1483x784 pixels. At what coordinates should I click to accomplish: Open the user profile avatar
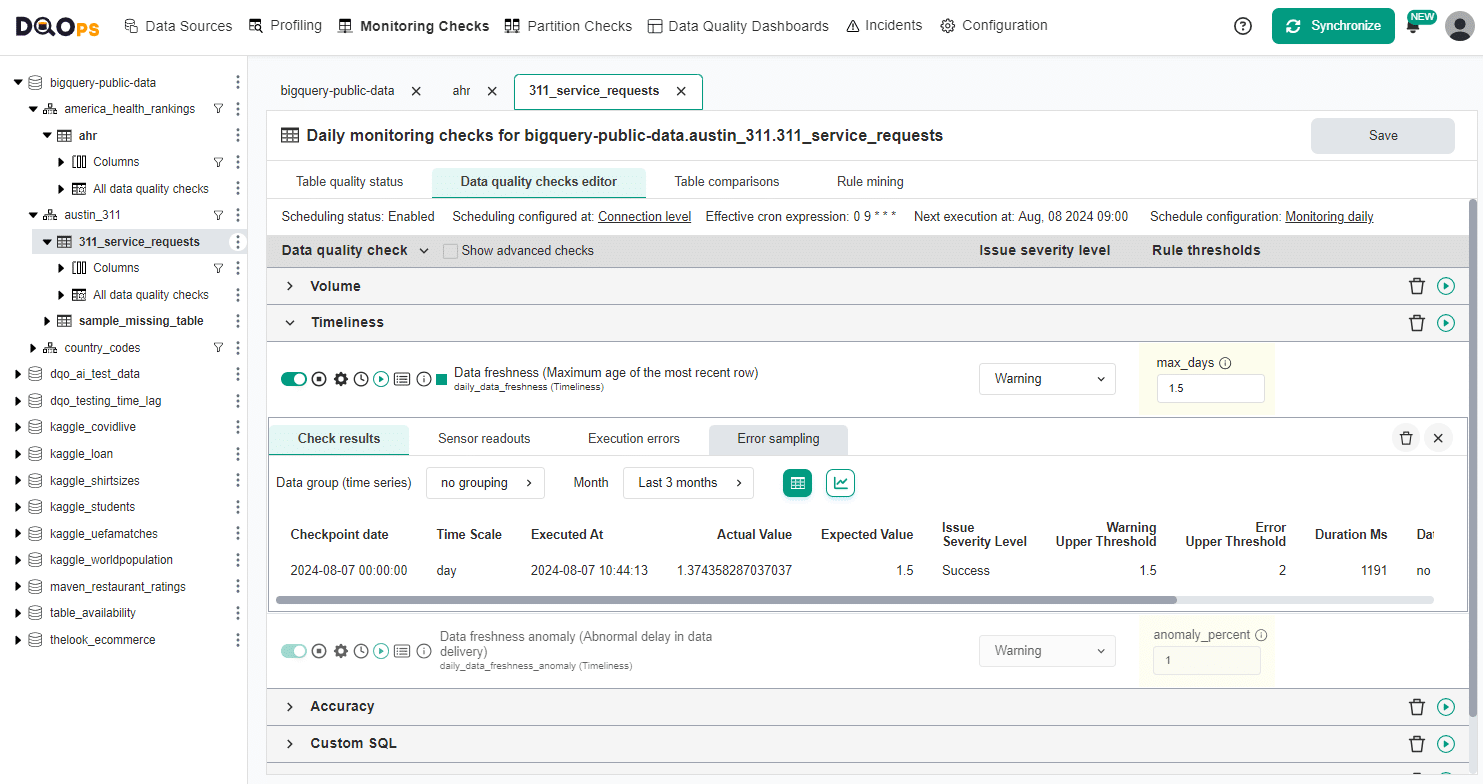coord(1459,26)
